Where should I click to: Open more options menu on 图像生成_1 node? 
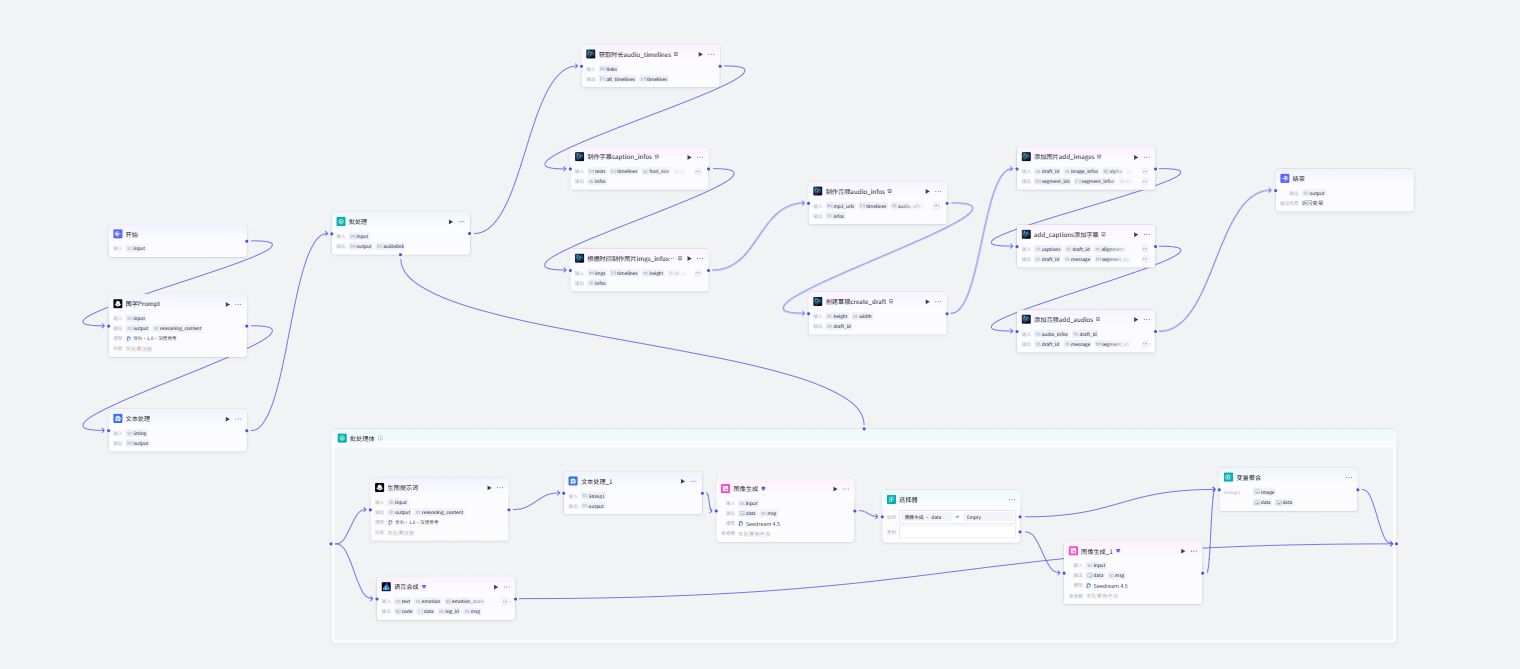[x=1195, y=551]
